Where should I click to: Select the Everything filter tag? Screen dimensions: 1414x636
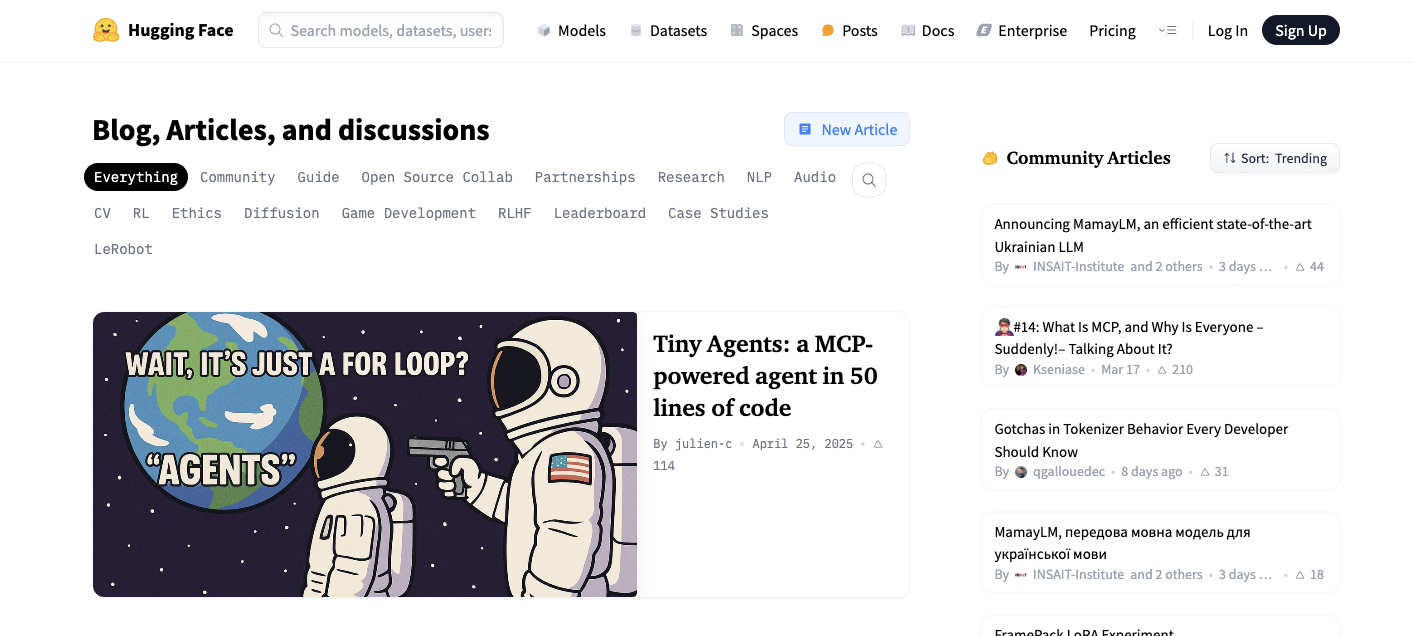click(x=136, y=177)
